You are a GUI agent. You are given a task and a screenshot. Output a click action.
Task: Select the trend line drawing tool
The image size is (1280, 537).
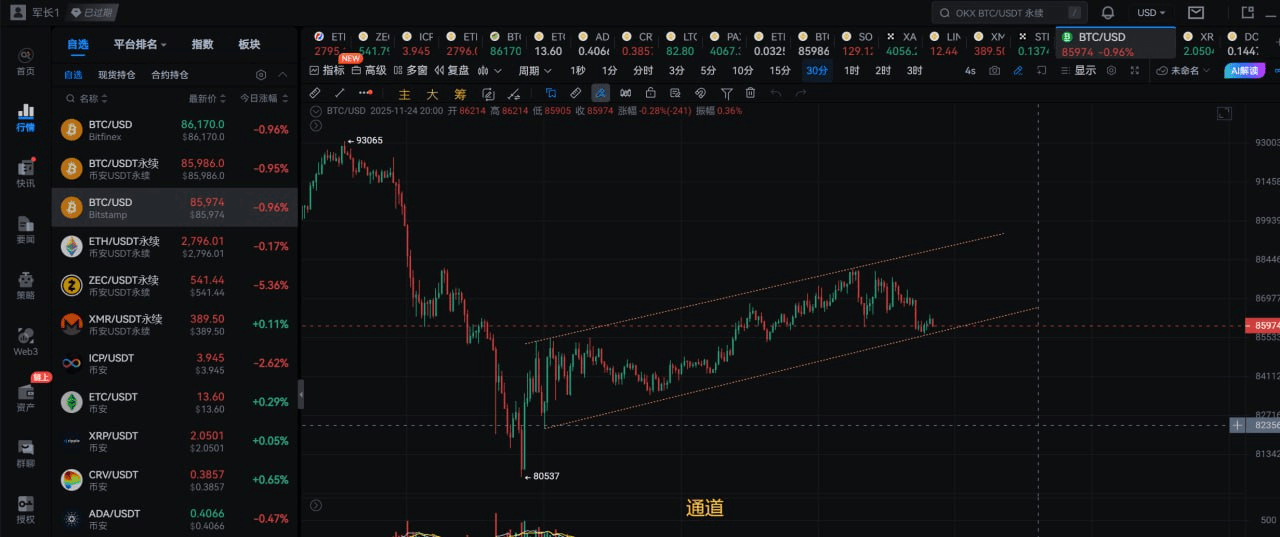tap(339, 93)
